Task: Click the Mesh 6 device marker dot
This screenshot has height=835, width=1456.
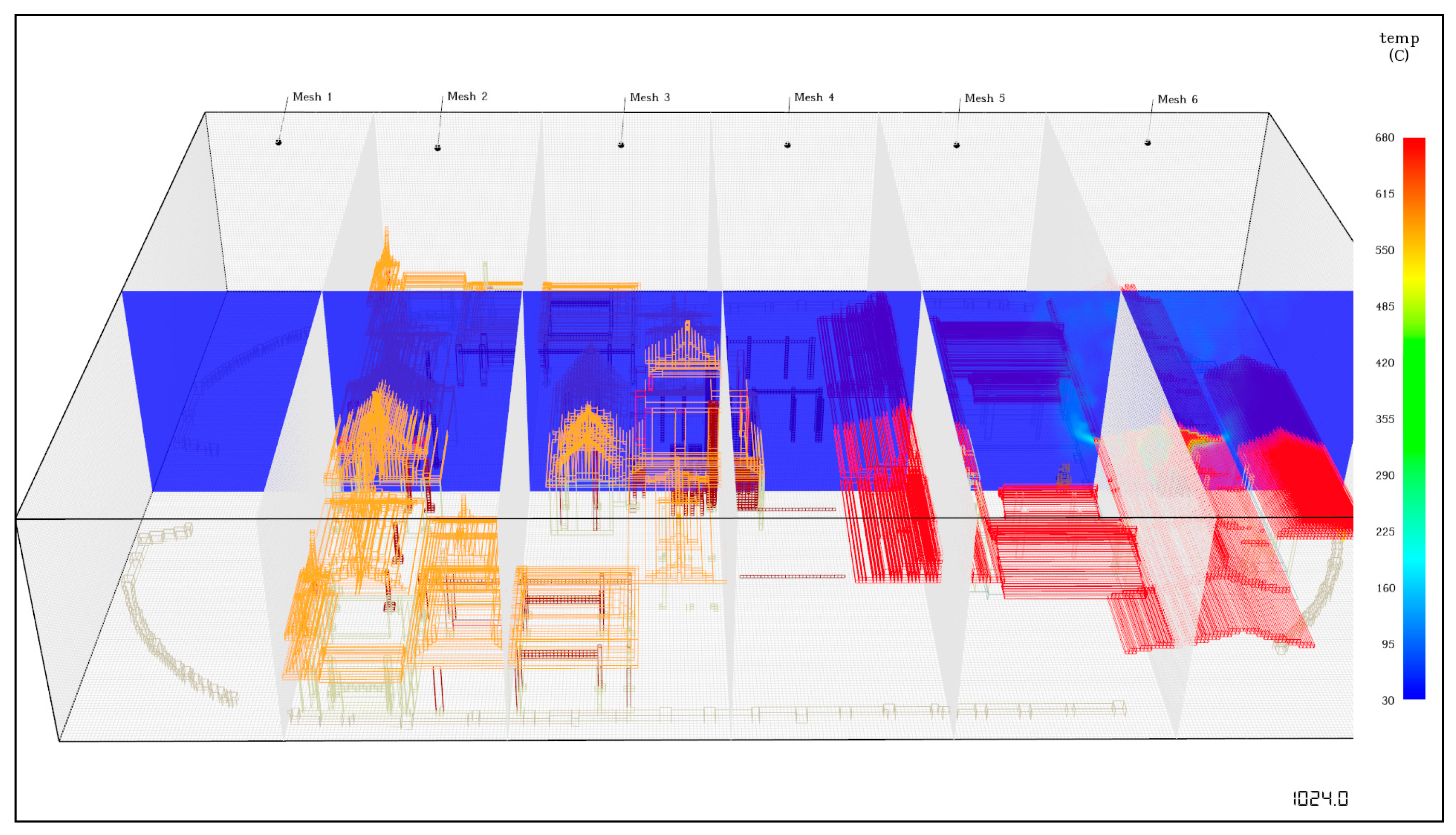Action: [x=1148, y=143]
